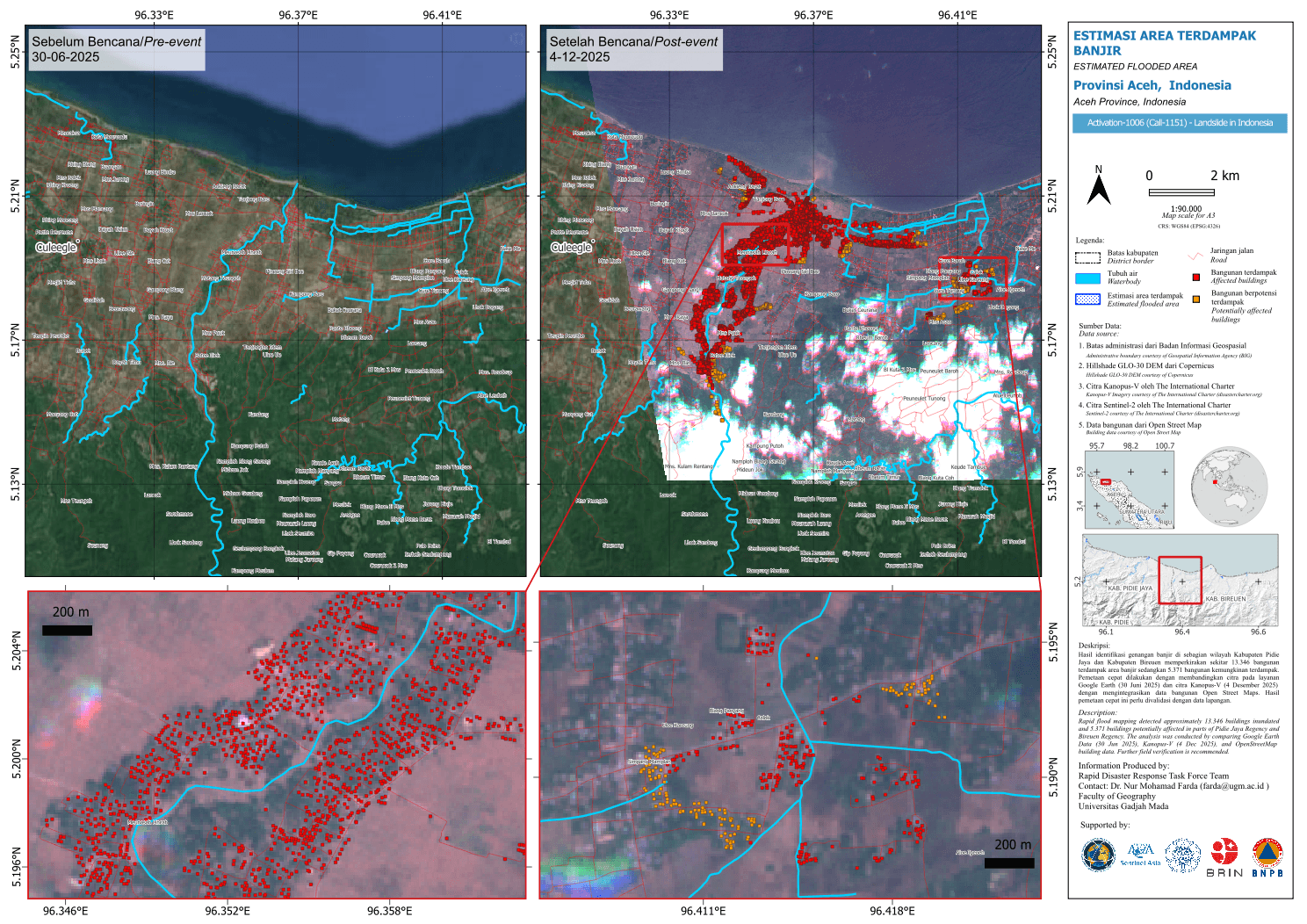The height and width of the screenshot is (924, 1307).
Task: Click the cyan Waterbody legend swatch
Action: pyautogui.click(x=1087, y=278)
